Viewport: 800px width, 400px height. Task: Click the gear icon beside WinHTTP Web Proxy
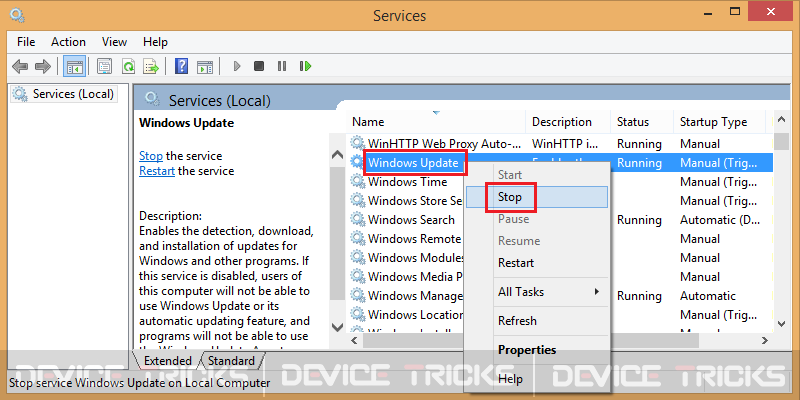(358, 143)
